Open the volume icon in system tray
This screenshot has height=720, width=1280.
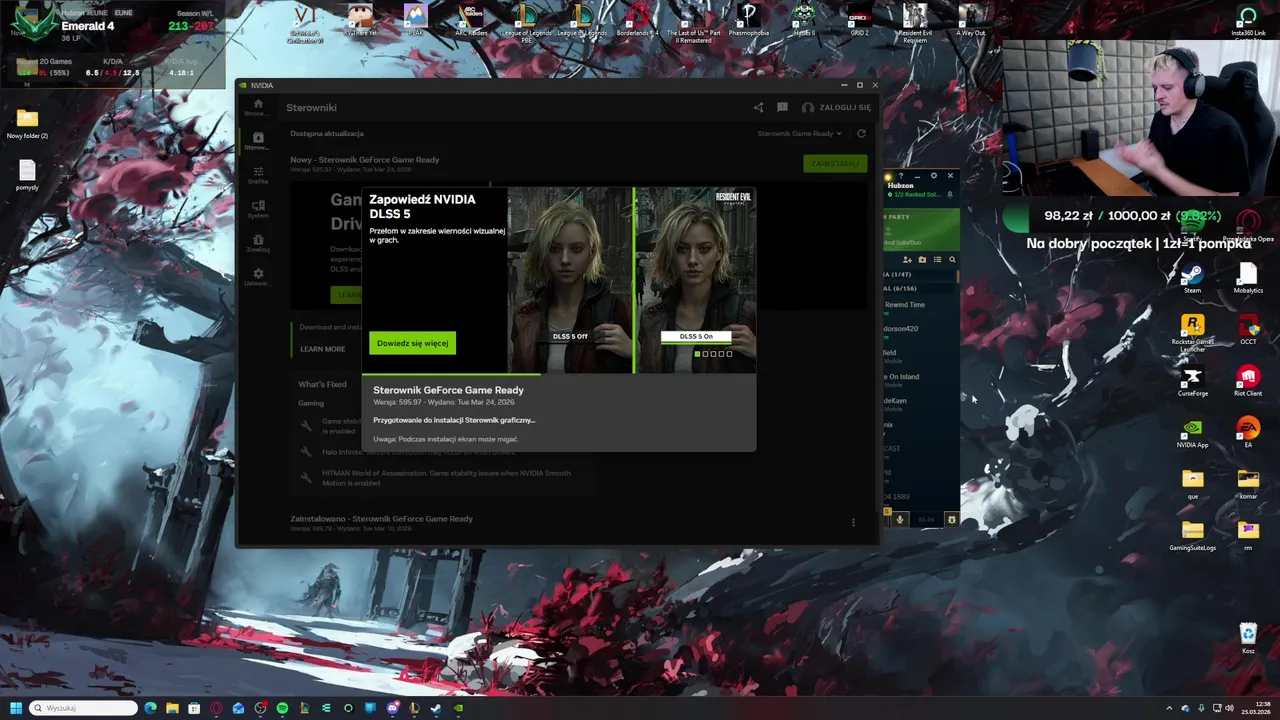tap(1229, 708)
